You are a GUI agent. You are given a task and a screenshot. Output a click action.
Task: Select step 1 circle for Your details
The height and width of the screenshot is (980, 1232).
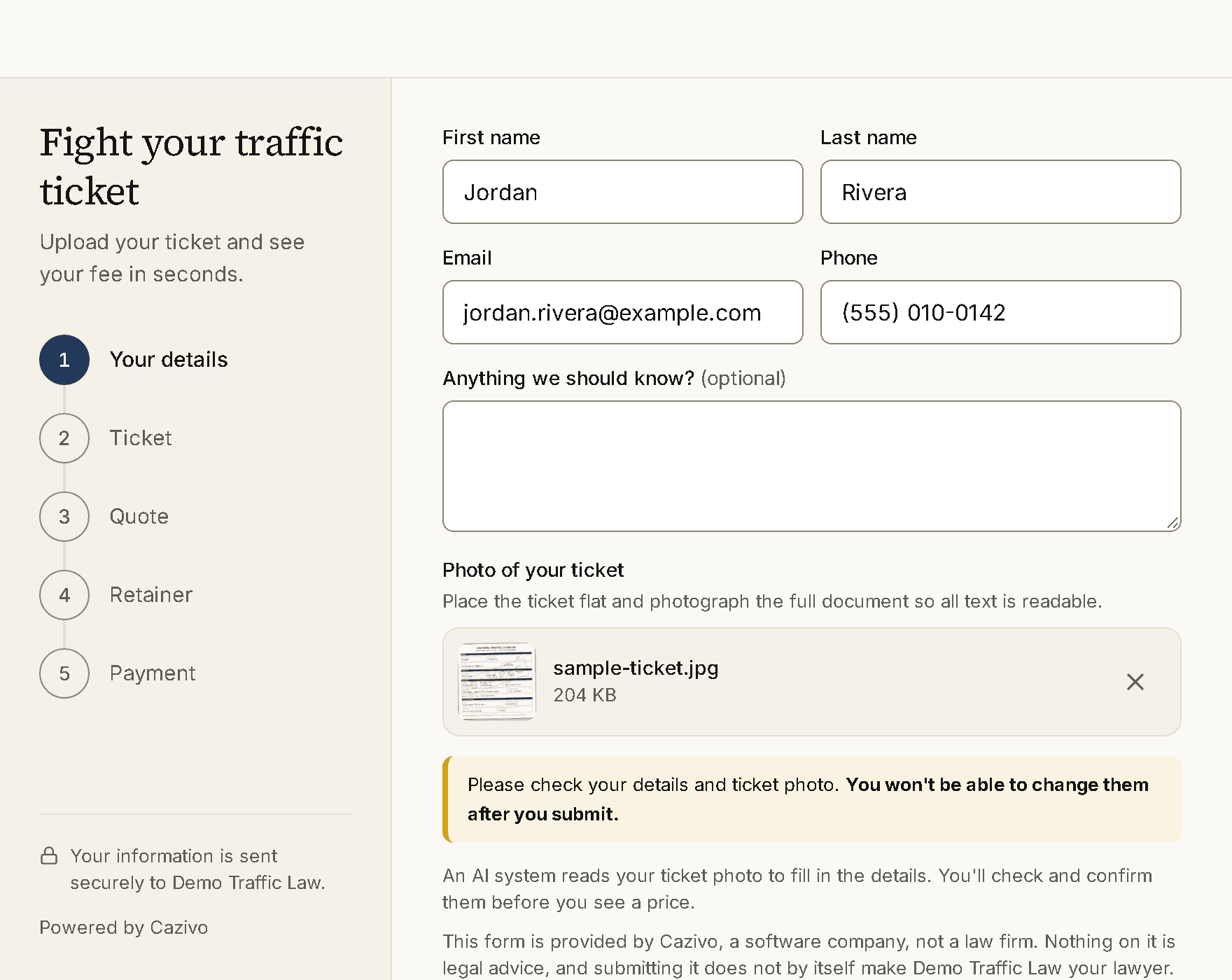click(64, 360)
